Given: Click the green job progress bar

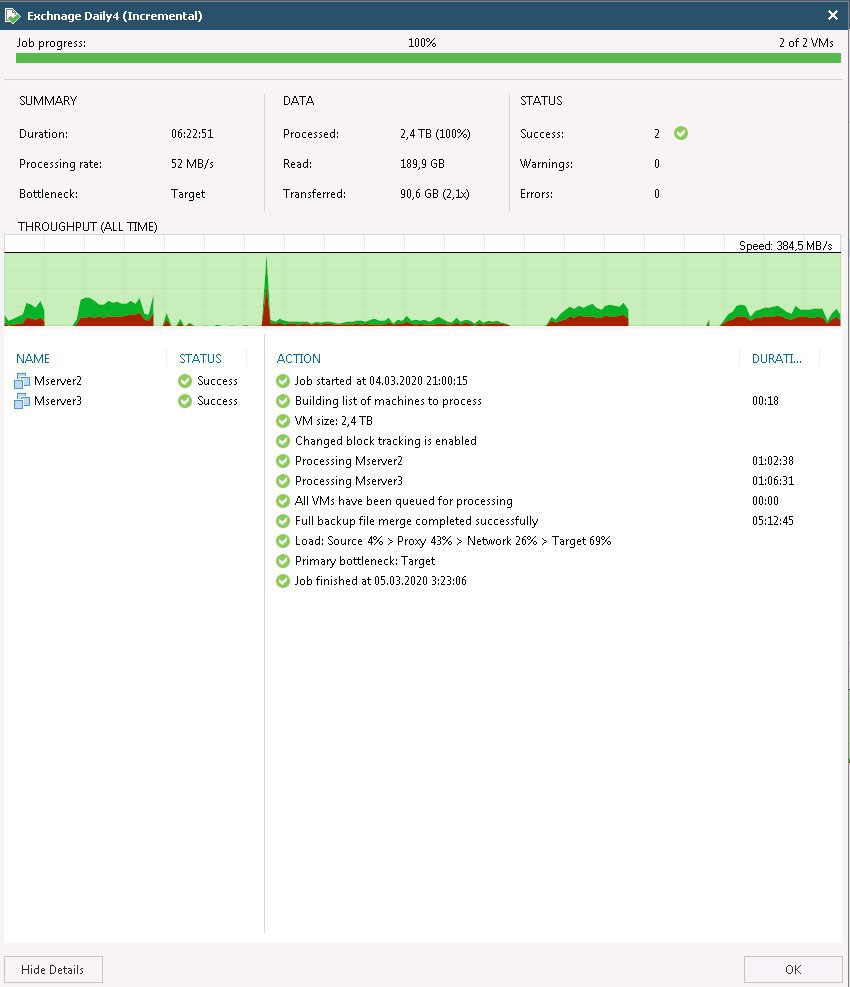Looking at the screenshot, I should point(428,58).
